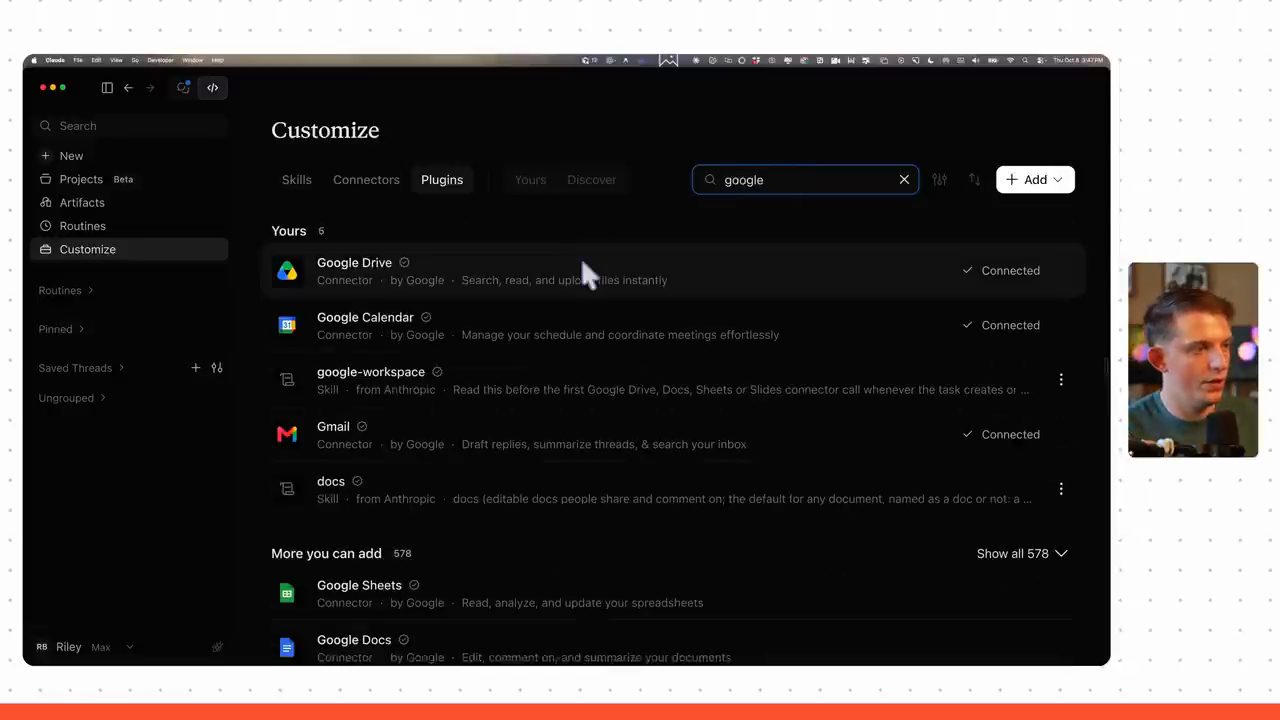The height and width of the screenshot is (720, 1280).
Task: Click the docs skill icon
Action: (287, 489)
